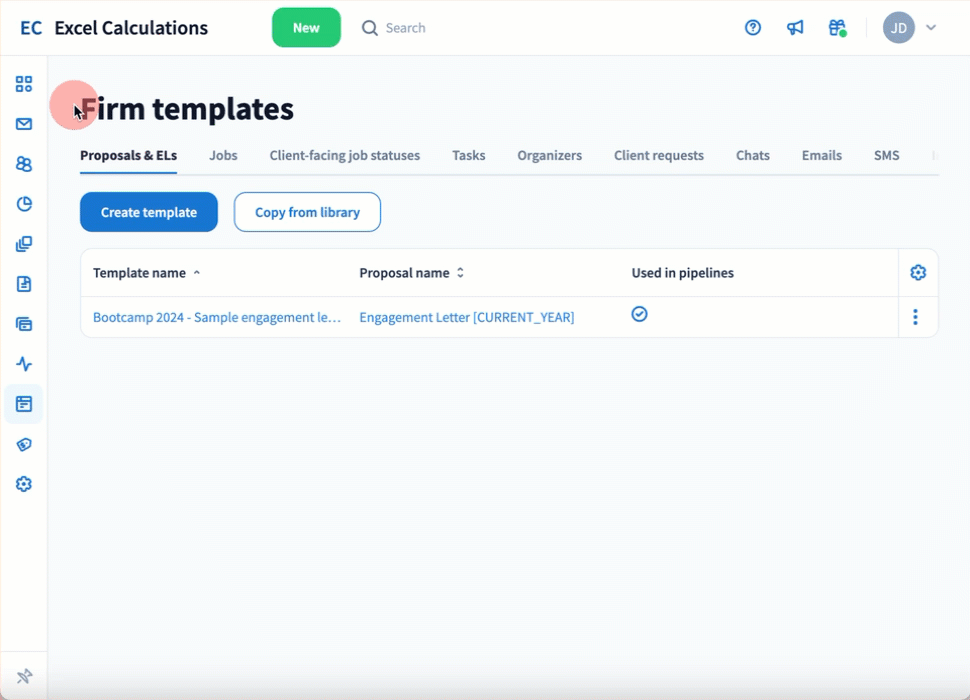Viewport: 970px width, 700px height.
Task: Click the Copy from library button
Action: click(x=307, y=212)
